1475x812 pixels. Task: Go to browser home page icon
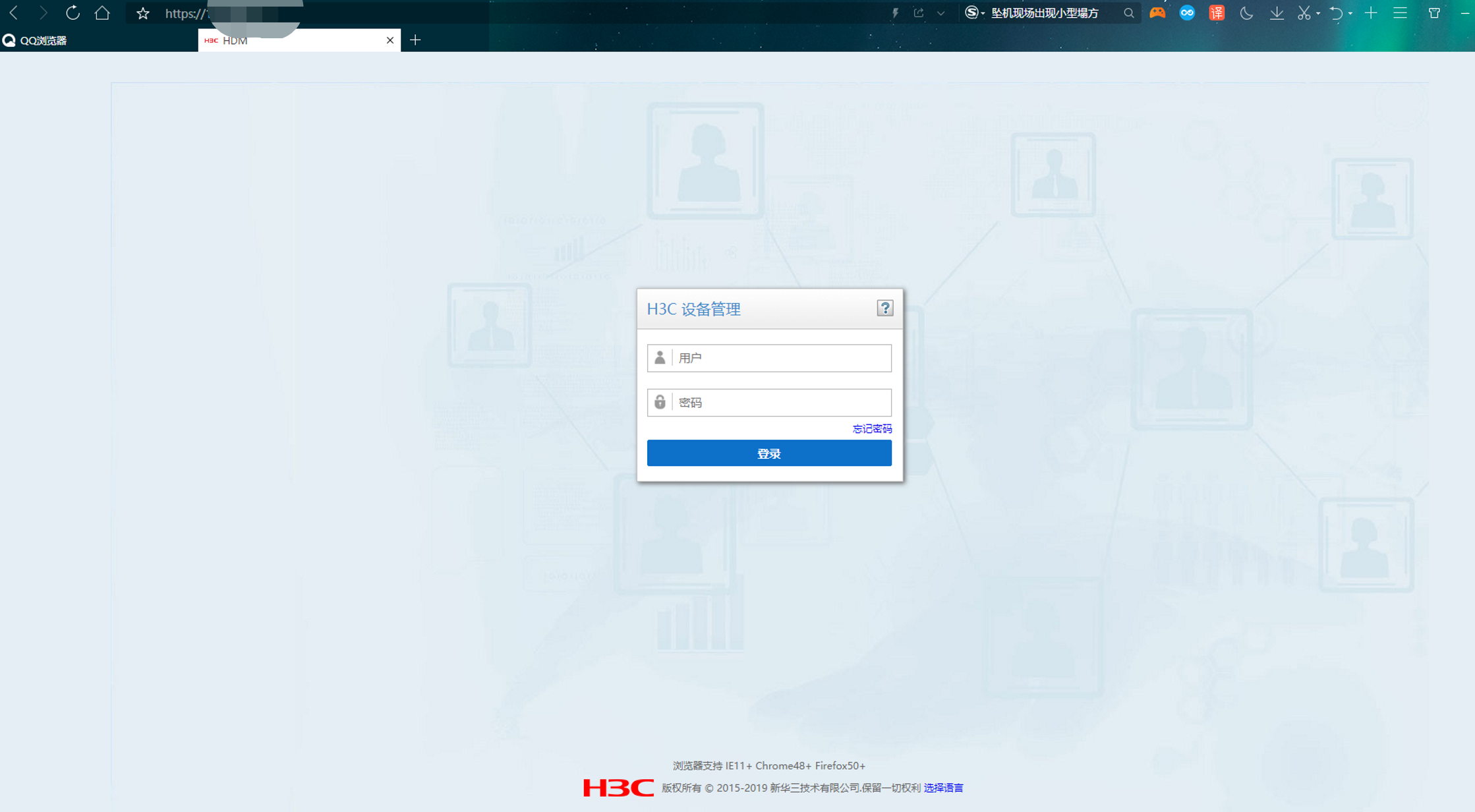pyautogui.click(x=102, y=13)
